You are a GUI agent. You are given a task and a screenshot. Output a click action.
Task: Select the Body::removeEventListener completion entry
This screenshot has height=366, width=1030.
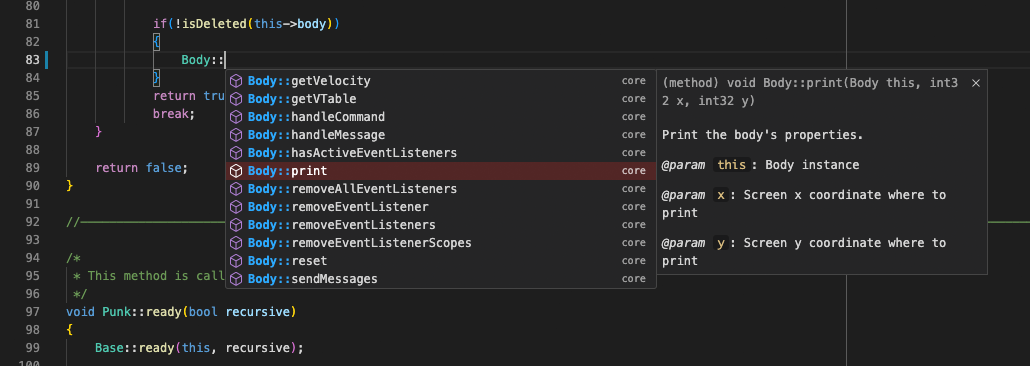[441, 207]
